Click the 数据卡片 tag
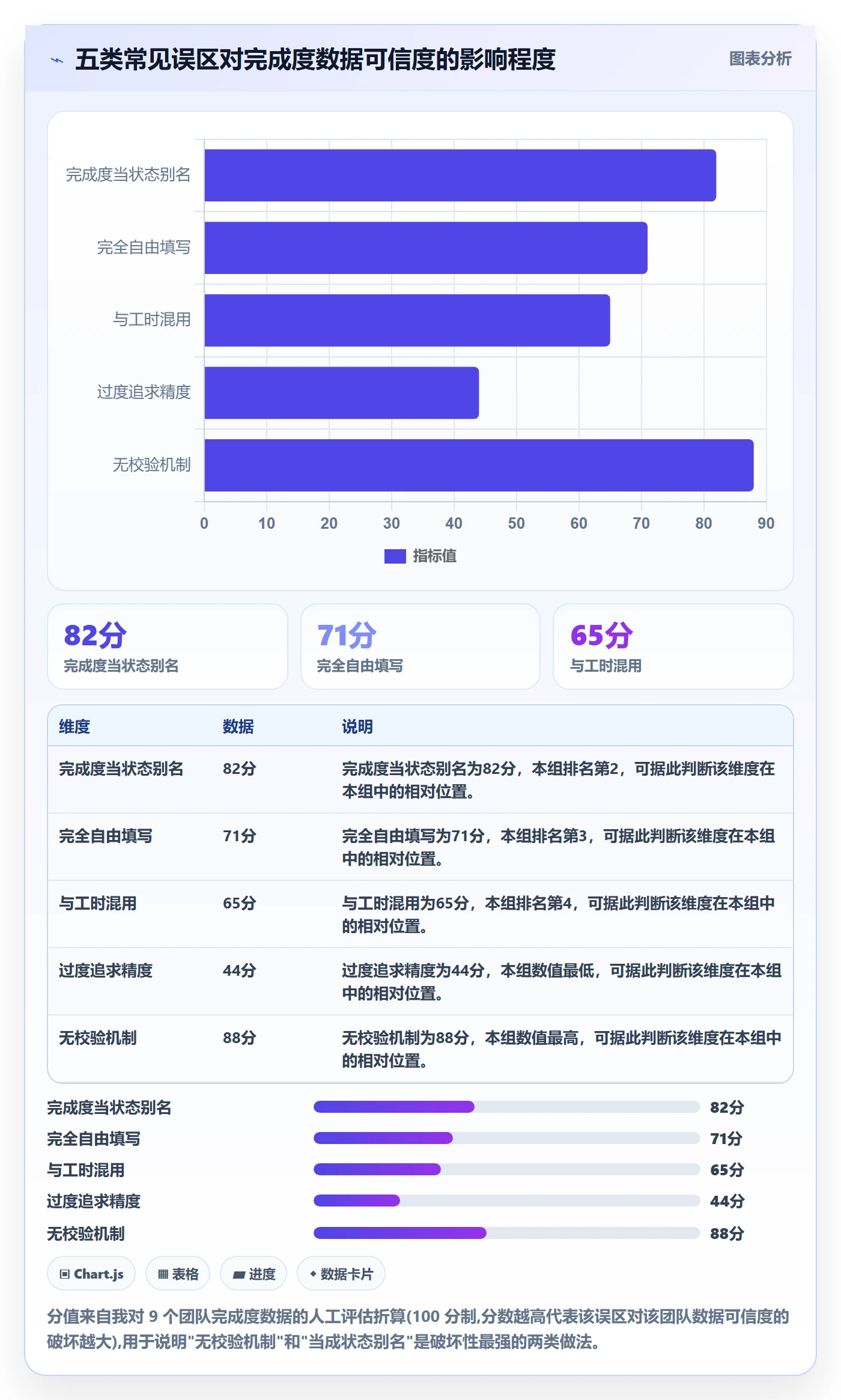 click(x=341, y=1273)
